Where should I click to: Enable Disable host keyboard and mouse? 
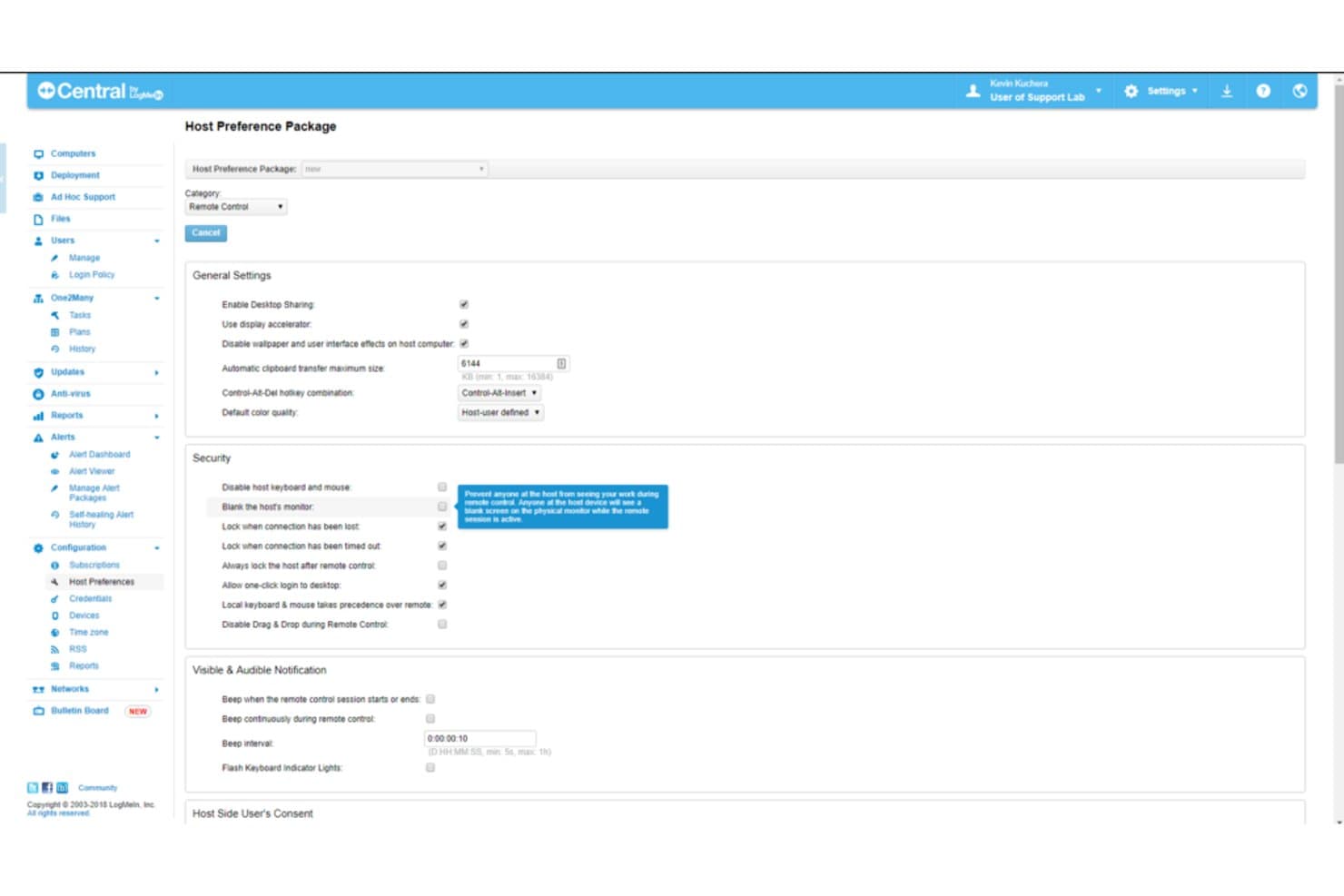(x=442, y=487)
